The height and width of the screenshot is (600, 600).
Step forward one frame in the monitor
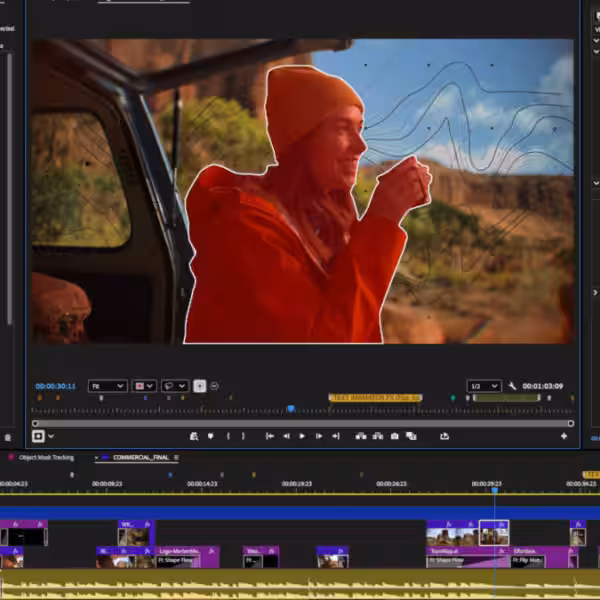tap(319, 436)
